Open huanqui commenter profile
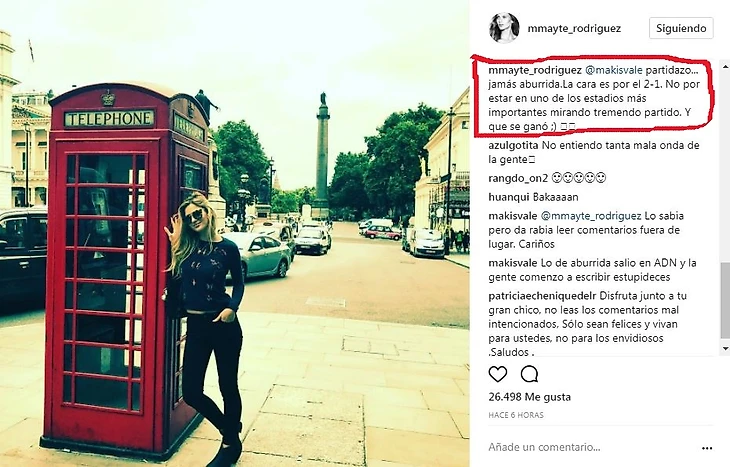This screenshot has height=467, width=730. point(508,197)
